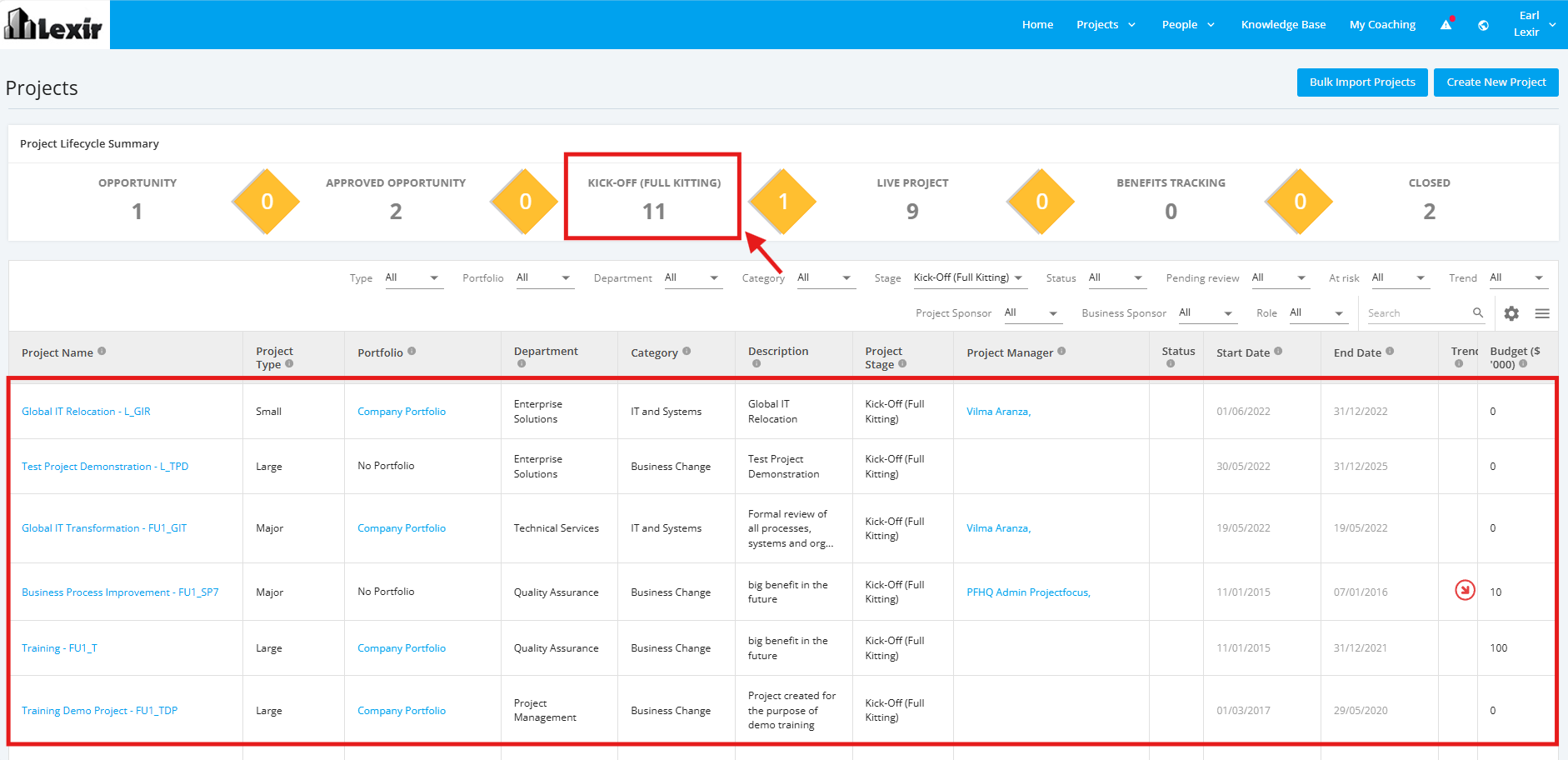The height and width of the screenshot is (760, 1568).
Task: Click info icon beside Project Stage header
Action: click(x=902, y=363)
